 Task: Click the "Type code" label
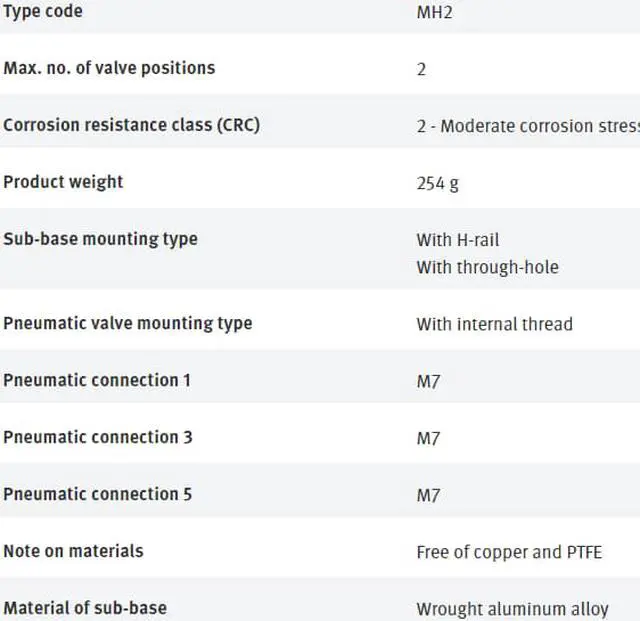43,11
